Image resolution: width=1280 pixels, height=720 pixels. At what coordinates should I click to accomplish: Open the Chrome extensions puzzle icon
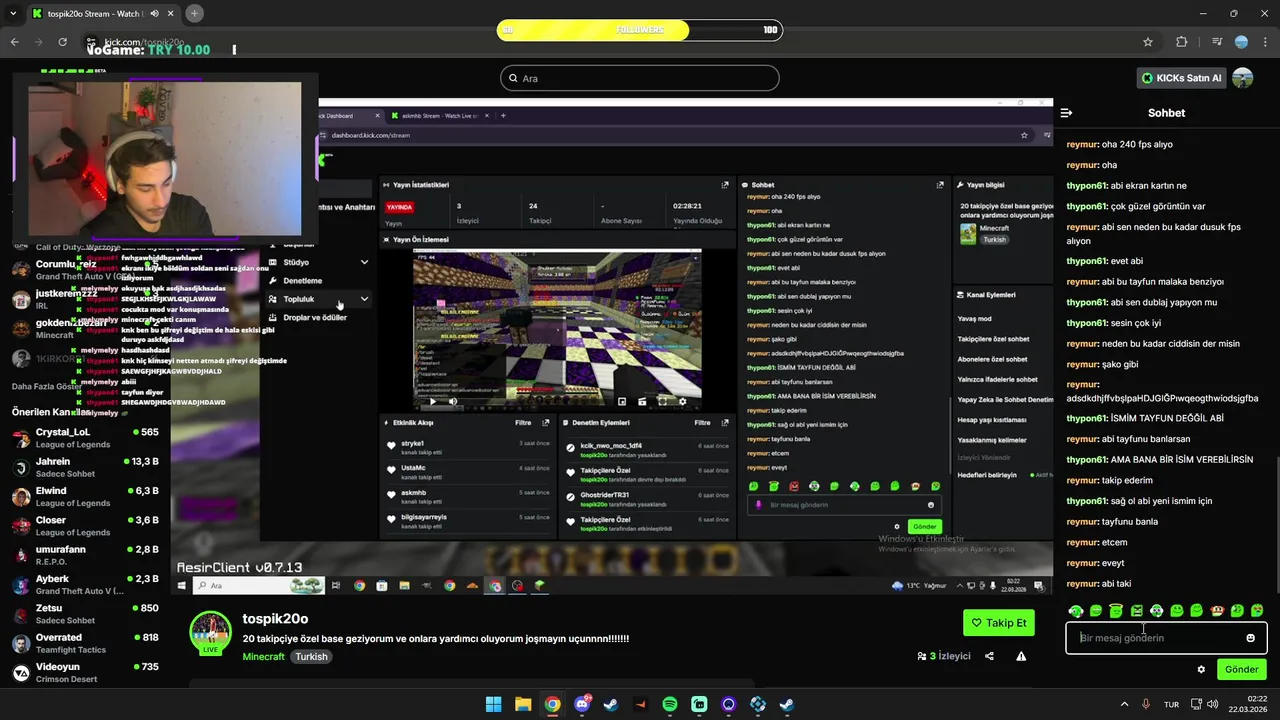(x=1182, y=42)
